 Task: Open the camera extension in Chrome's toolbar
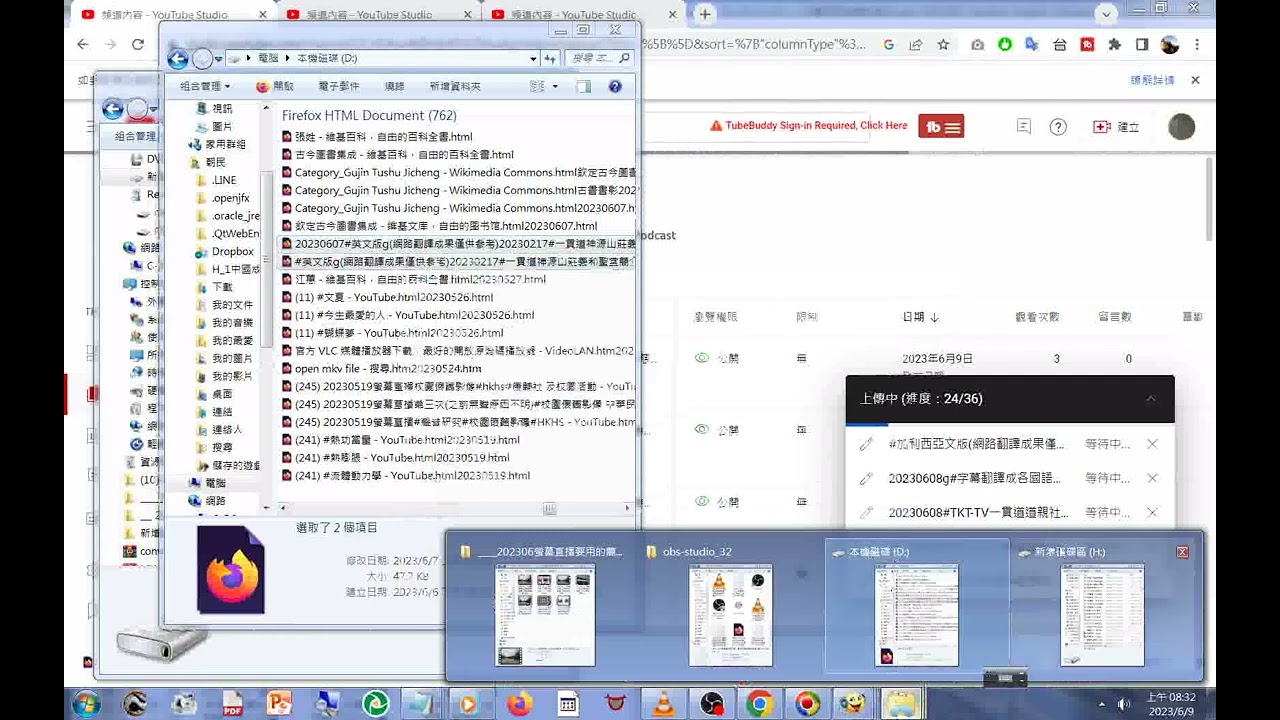(x=977, y=45)
